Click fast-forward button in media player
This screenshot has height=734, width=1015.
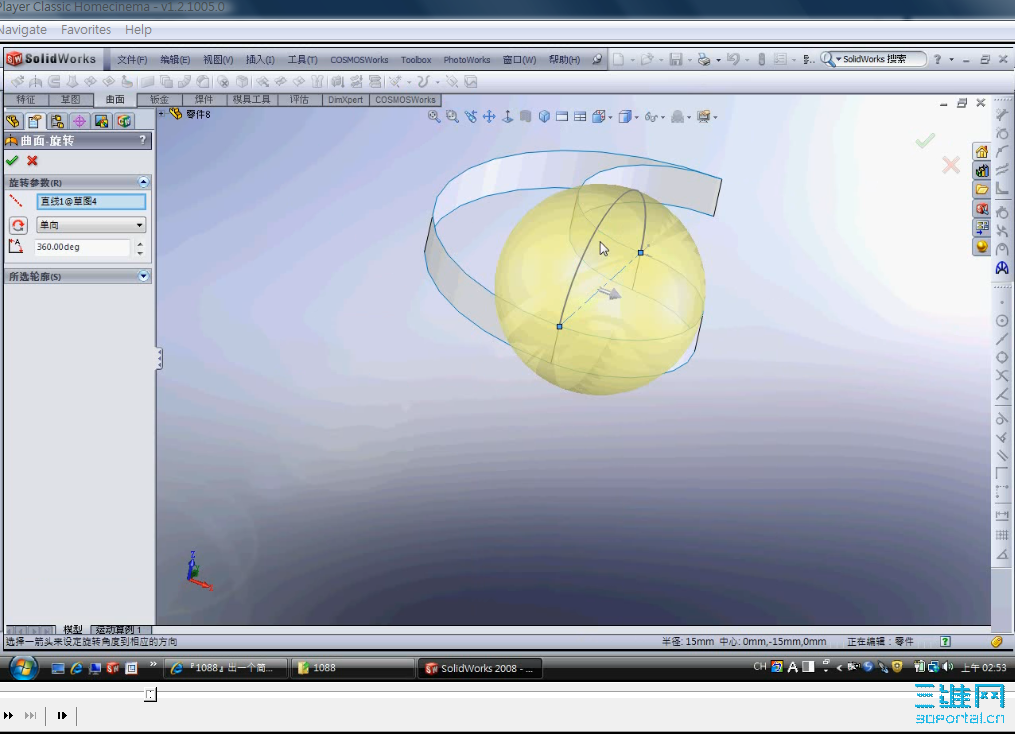tap(8, 715)
